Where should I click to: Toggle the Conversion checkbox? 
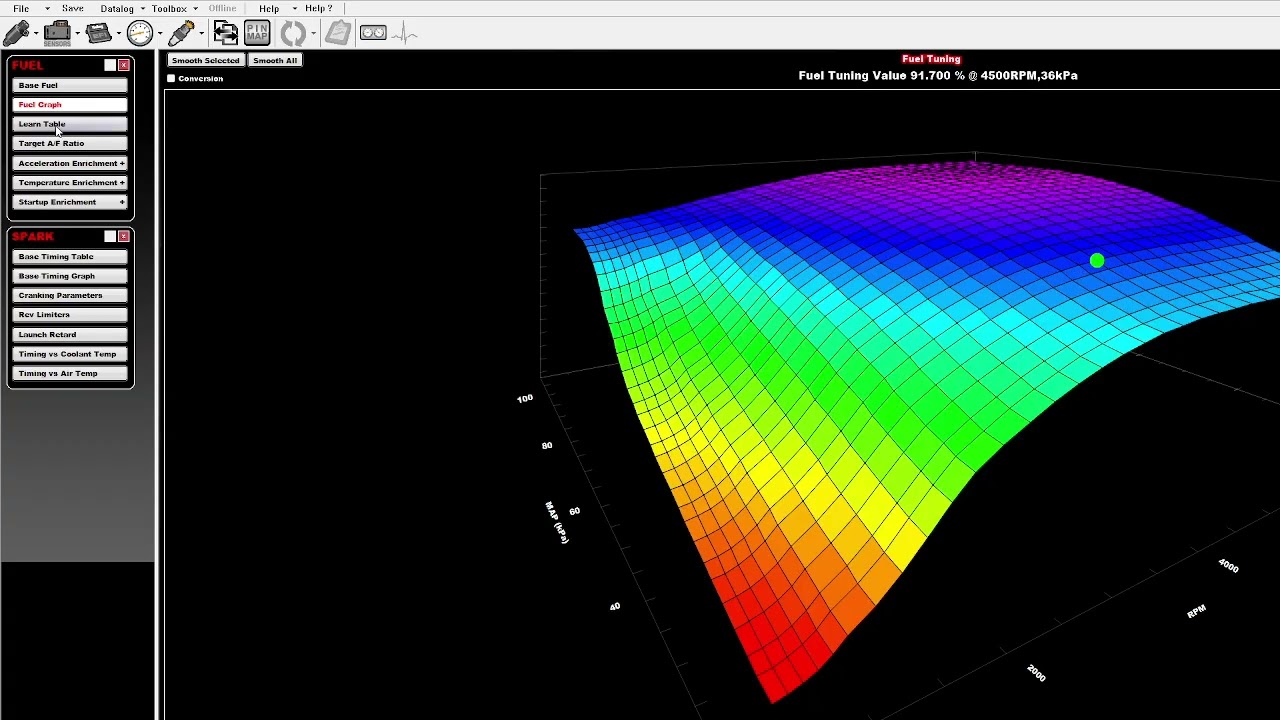pyautogui.click(x=171, y=78)
